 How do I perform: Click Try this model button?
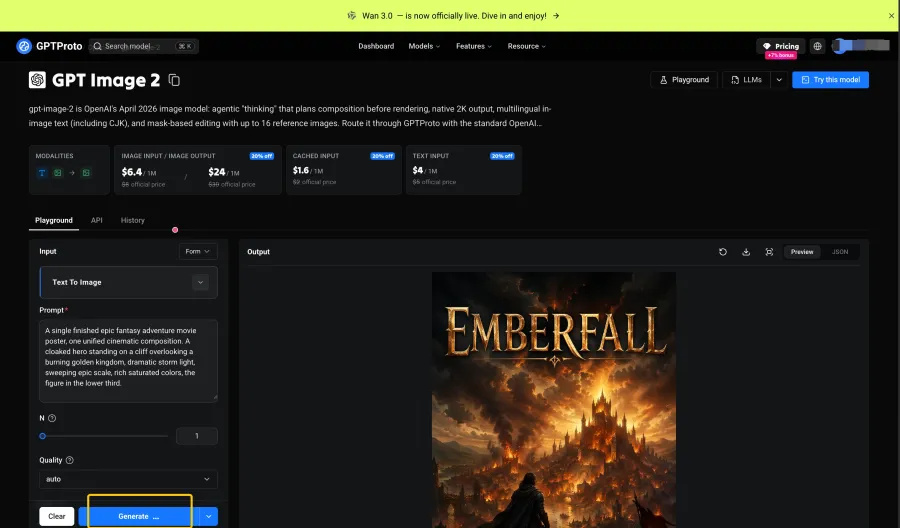point(831,80)
